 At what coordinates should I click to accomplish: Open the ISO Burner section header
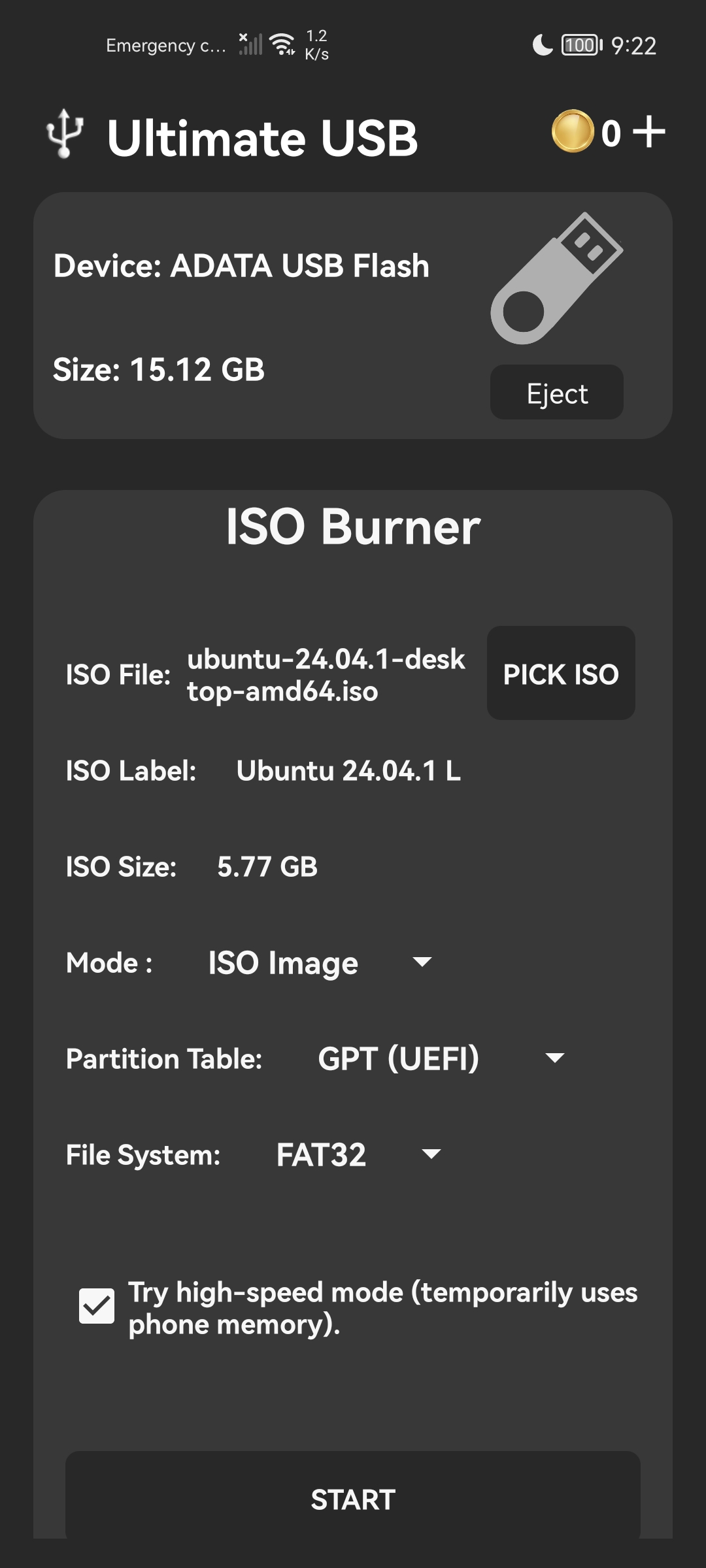pyautogui.click(x=352, y=527)
